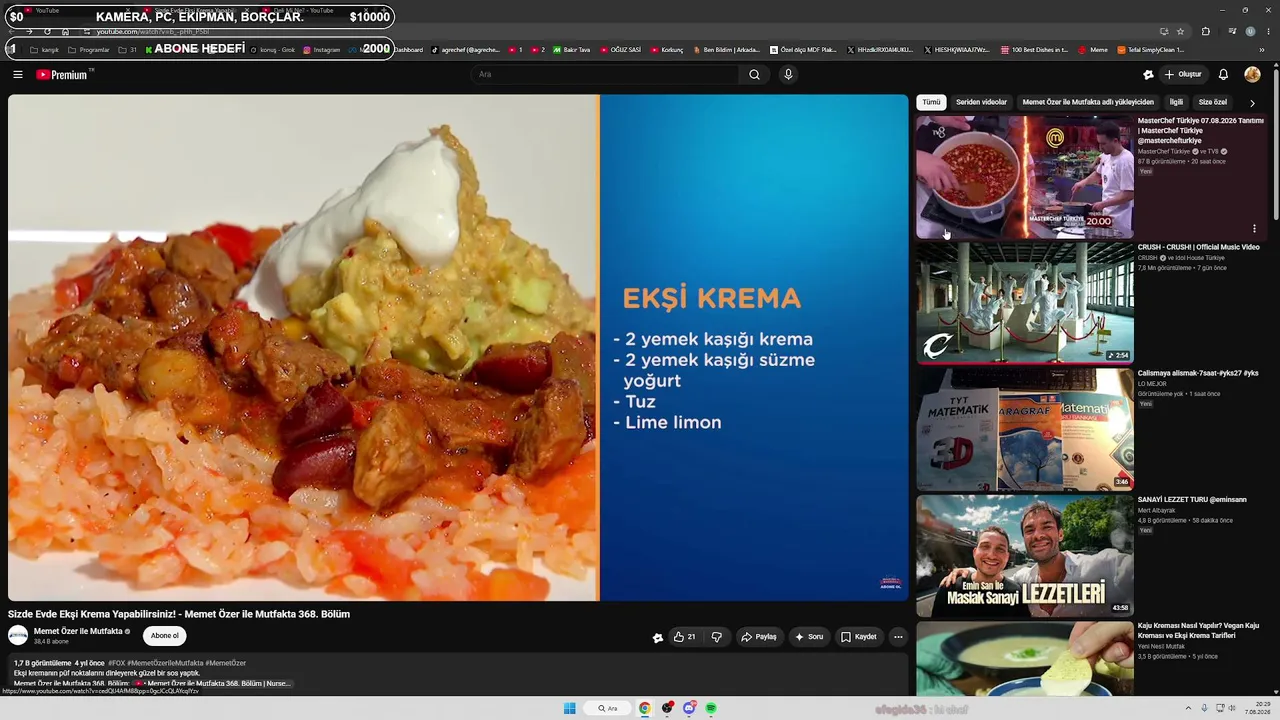Select the Size özel filter chip
The height and width of the screenshot is (720, 1280).
(1212, 102)
